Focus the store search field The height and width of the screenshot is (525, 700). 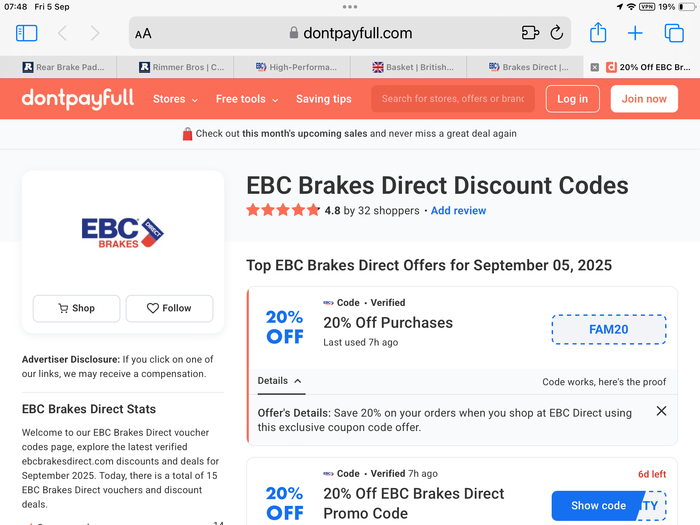click(x=453, y=99)
